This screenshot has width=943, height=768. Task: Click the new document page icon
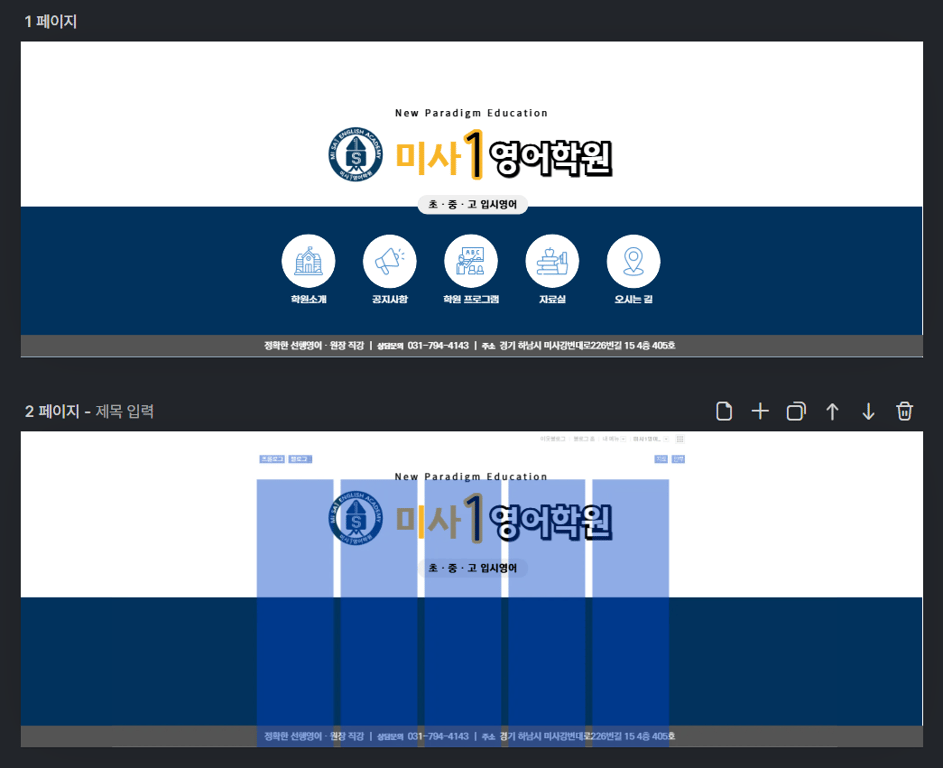click(x=724, y=411)
